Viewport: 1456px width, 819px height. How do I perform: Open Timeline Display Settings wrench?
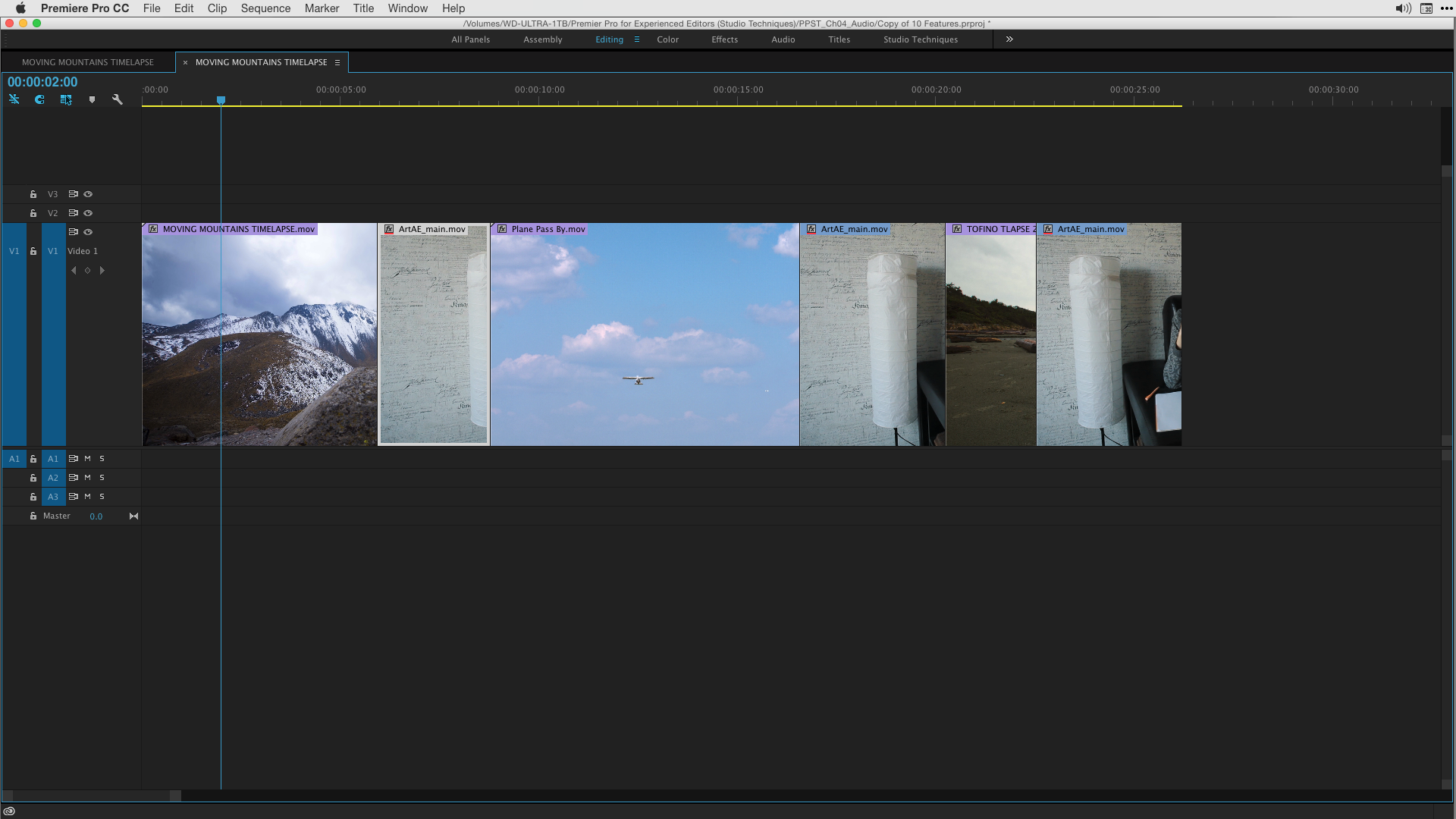tap(118, 99)
